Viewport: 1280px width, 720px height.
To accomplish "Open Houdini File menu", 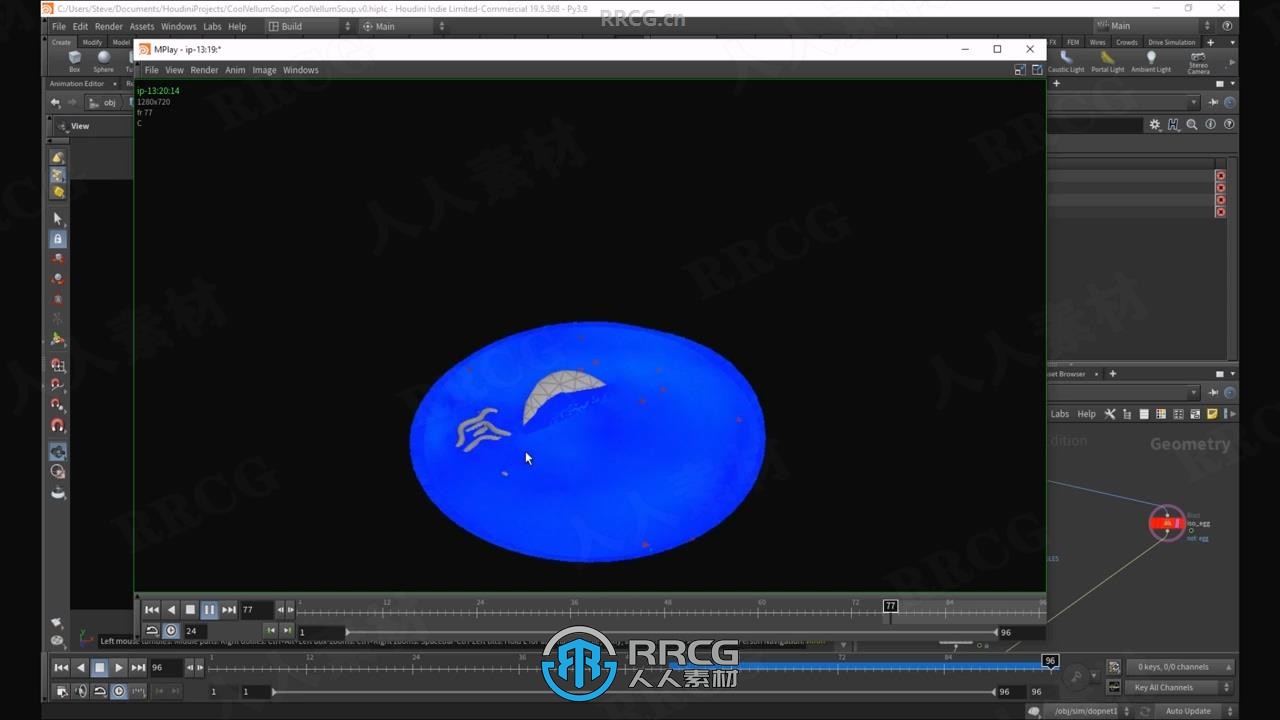I will pos(59,27).
